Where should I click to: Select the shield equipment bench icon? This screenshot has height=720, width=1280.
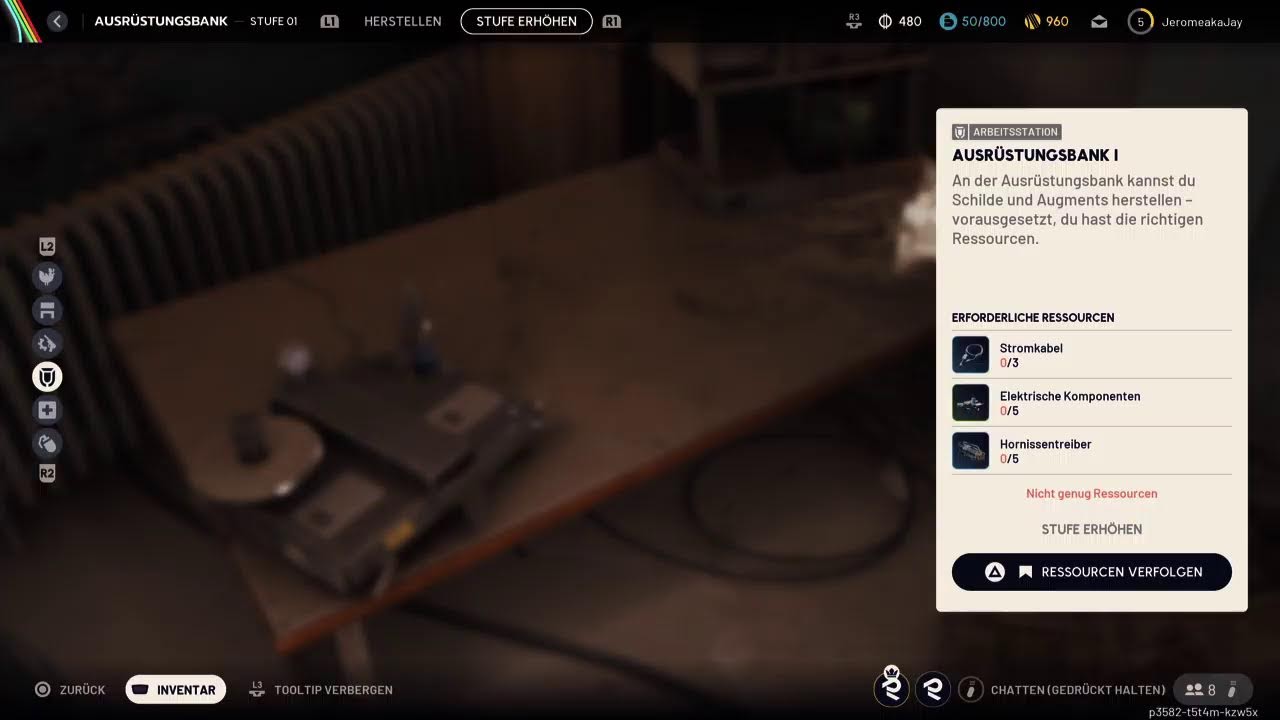click(47, 376)
